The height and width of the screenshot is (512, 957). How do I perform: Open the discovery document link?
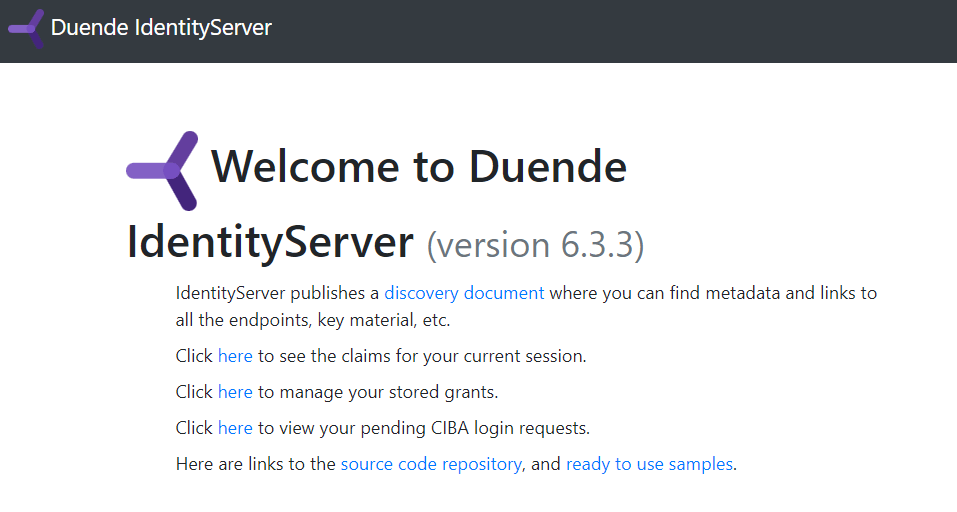(464, 293)
